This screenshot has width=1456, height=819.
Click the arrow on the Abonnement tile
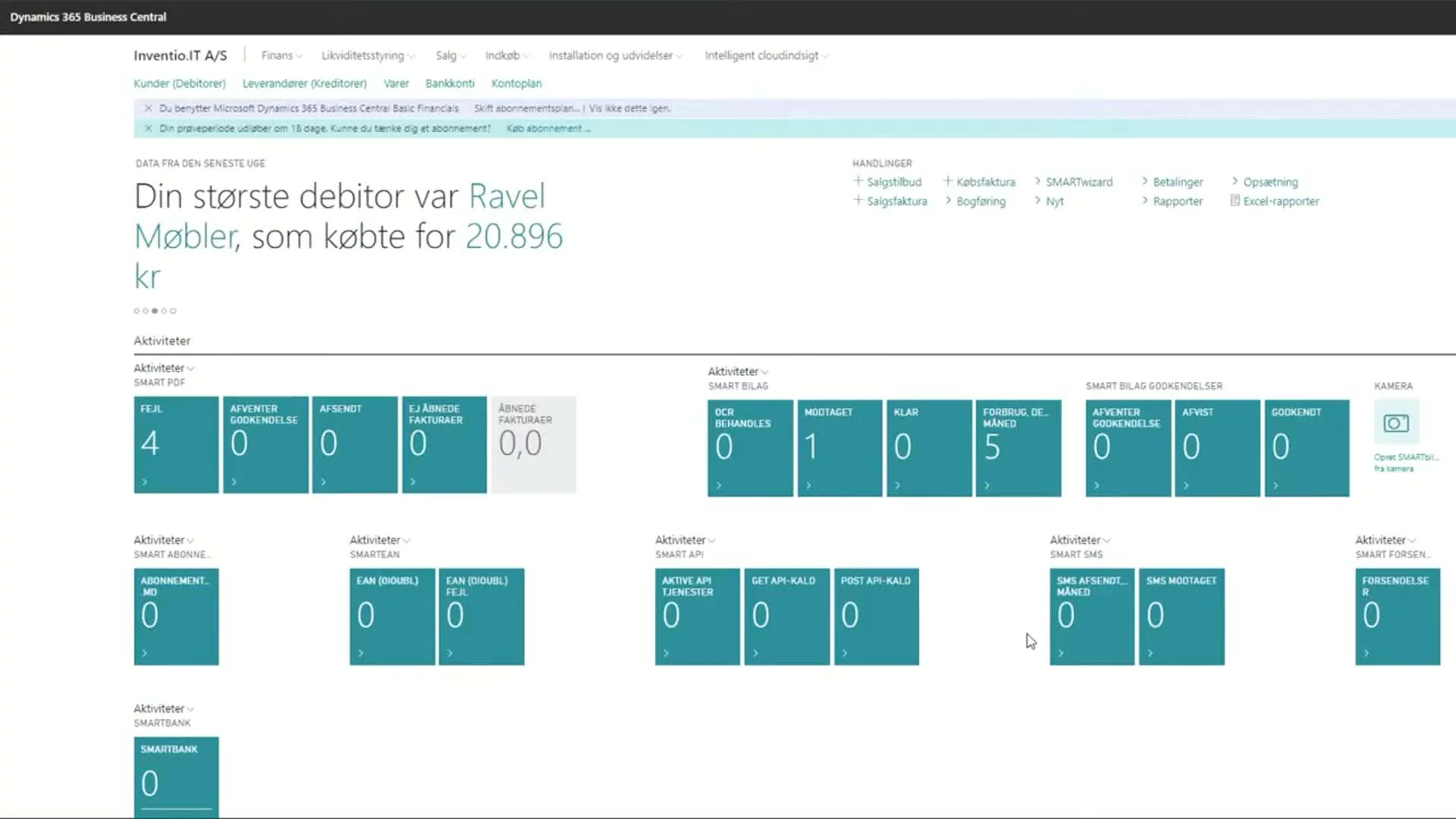click(145, 653)
